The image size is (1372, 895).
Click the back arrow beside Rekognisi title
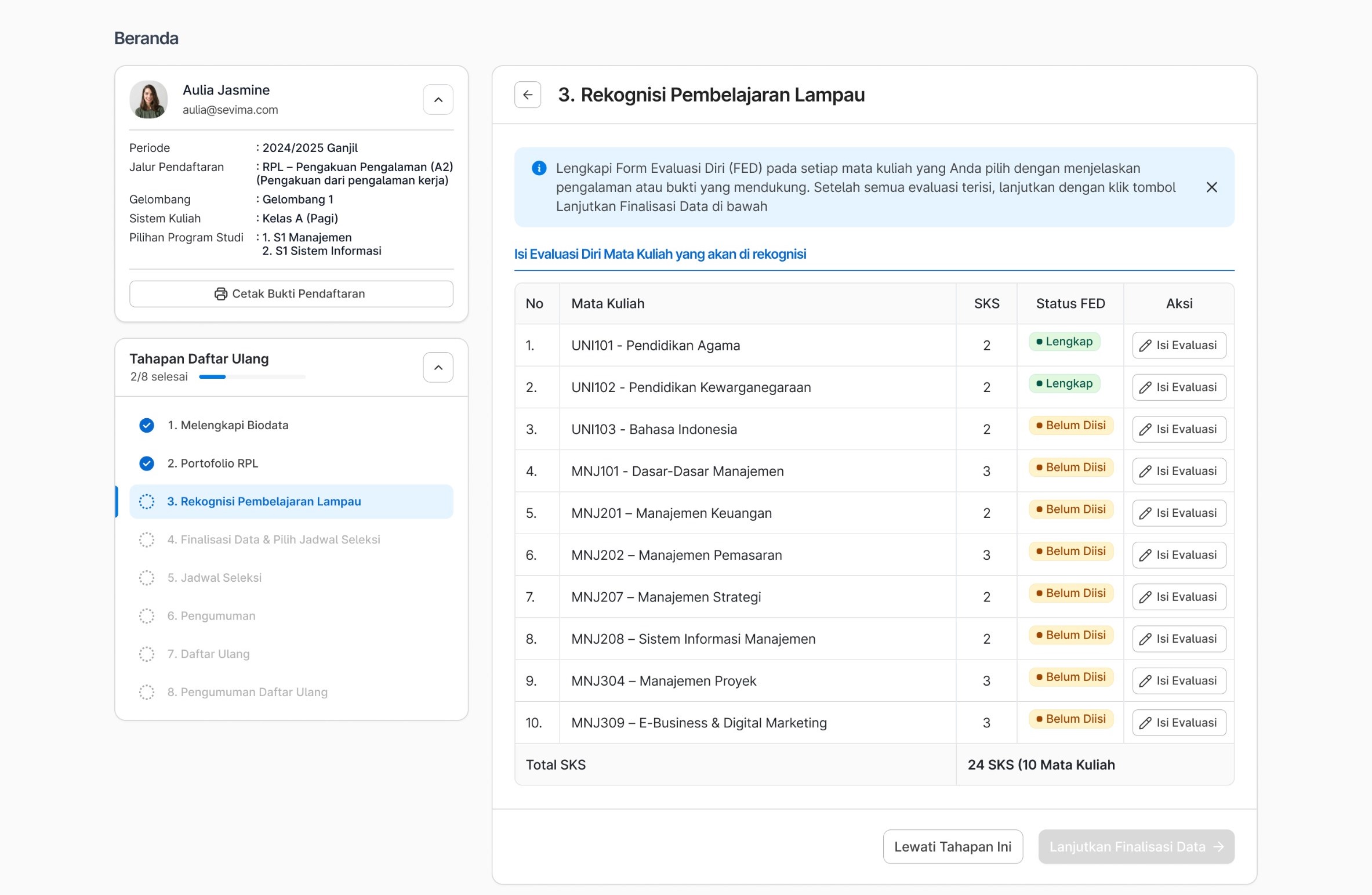(x=527, y=95)
